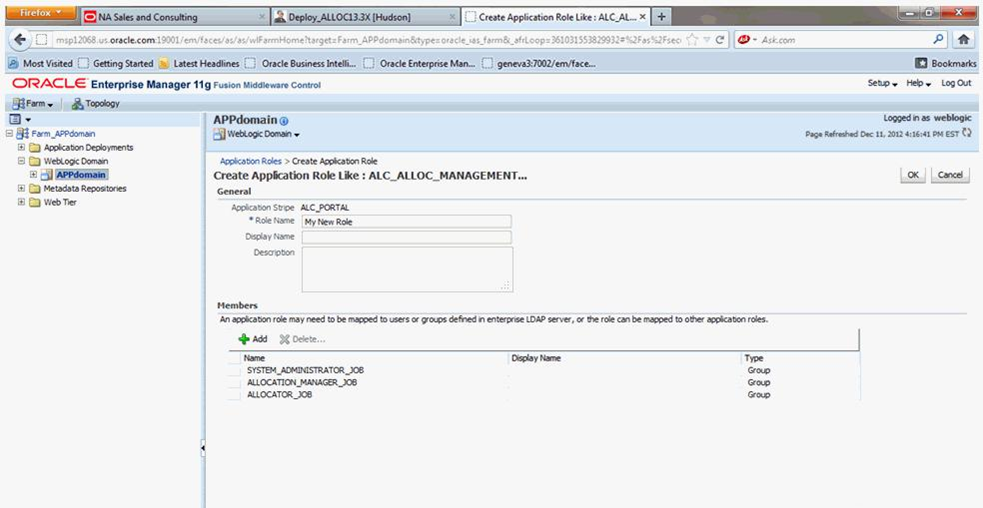983x508 pixels.
Task: Expand the Application Deployments tree node
Action: (21, 147)
